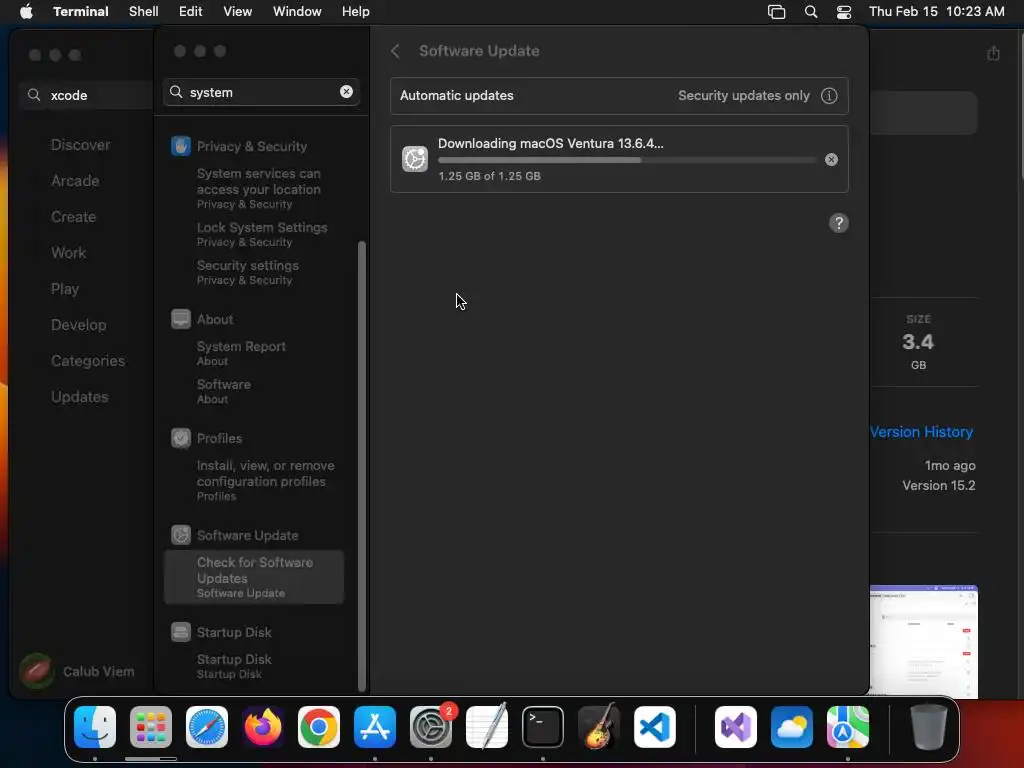Open the Window menu
This screenshot has width=1024, height=768.
pyautogui.click(x=297, y=11)
